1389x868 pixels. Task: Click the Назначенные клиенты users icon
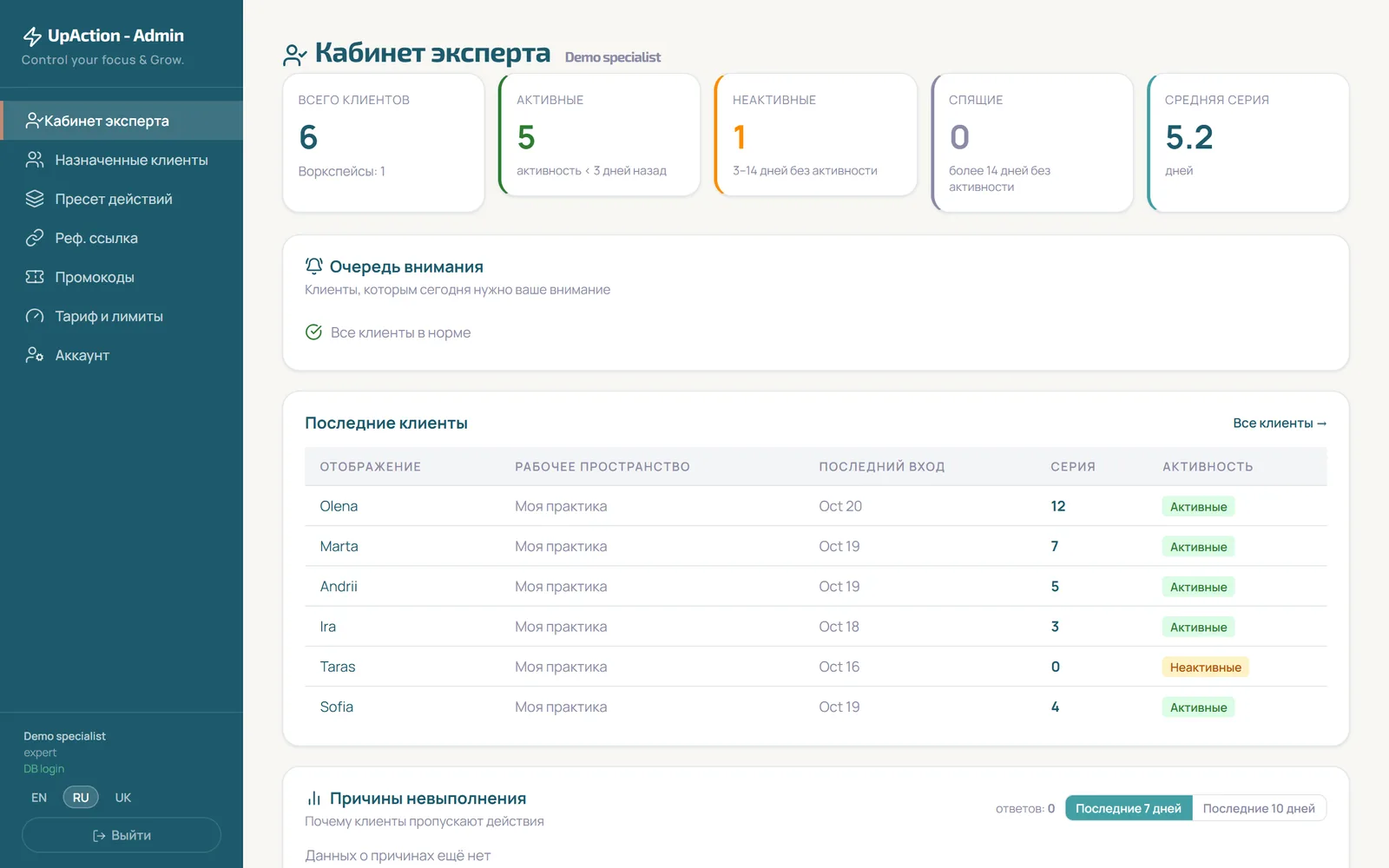point(35,160)
